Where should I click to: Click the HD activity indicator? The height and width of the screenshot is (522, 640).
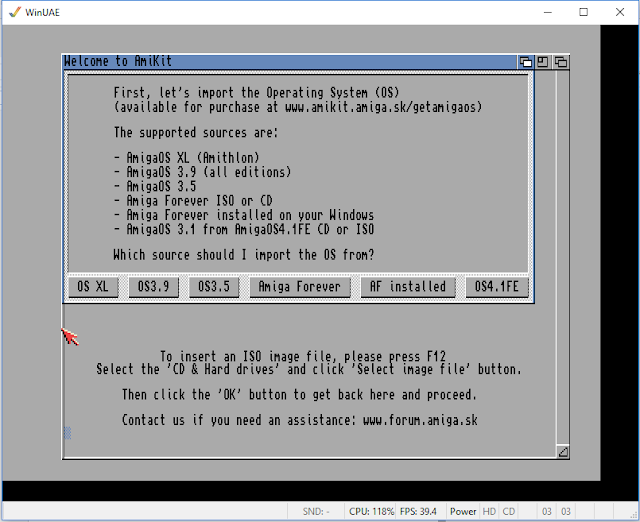coord(489,511)
